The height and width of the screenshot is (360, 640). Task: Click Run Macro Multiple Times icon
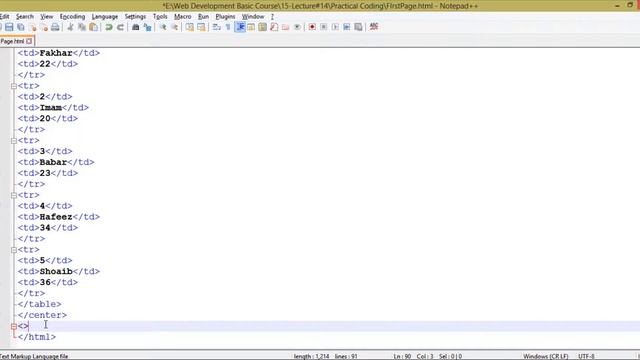(x=347, y=27)
